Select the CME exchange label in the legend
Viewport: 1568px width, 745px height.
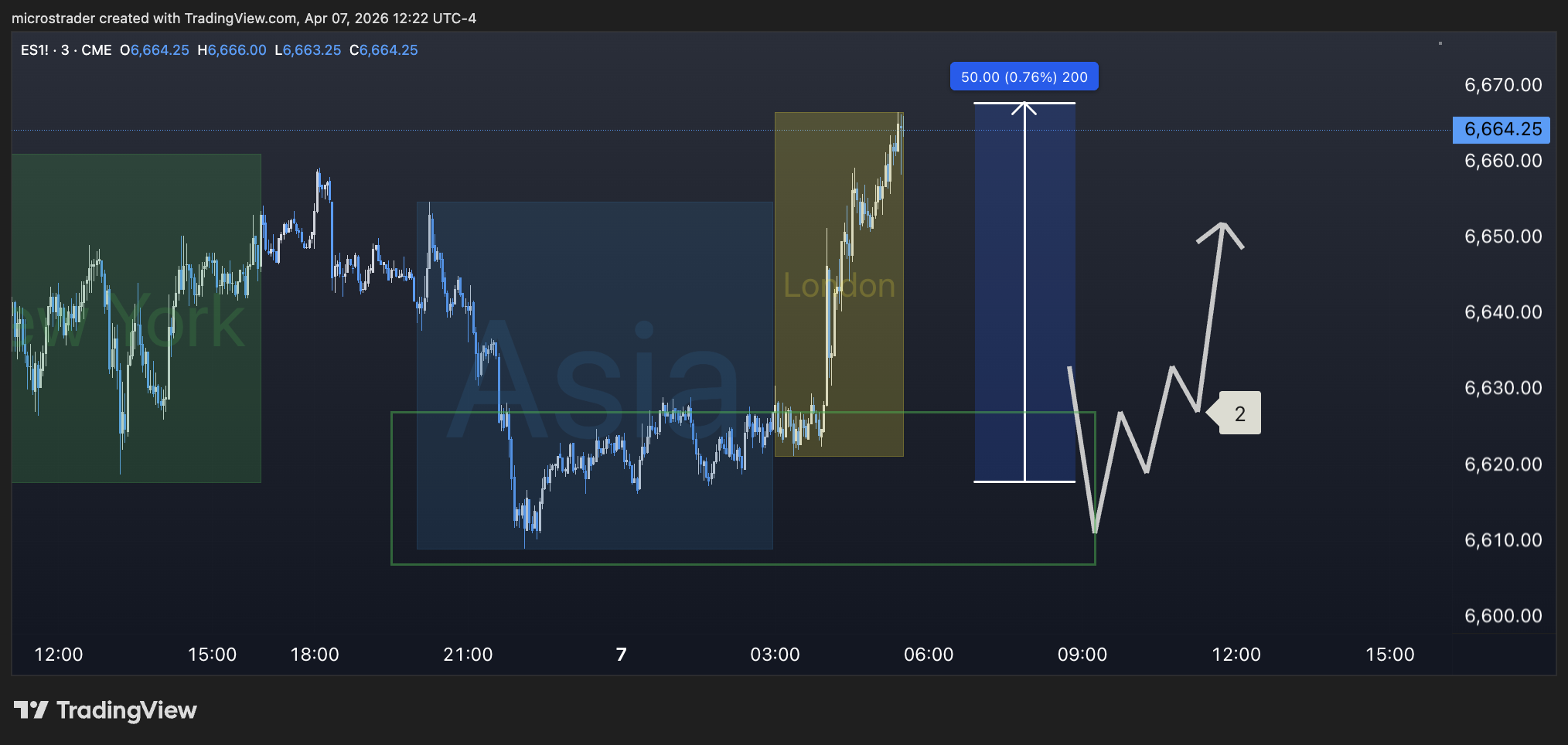point(97,50)
